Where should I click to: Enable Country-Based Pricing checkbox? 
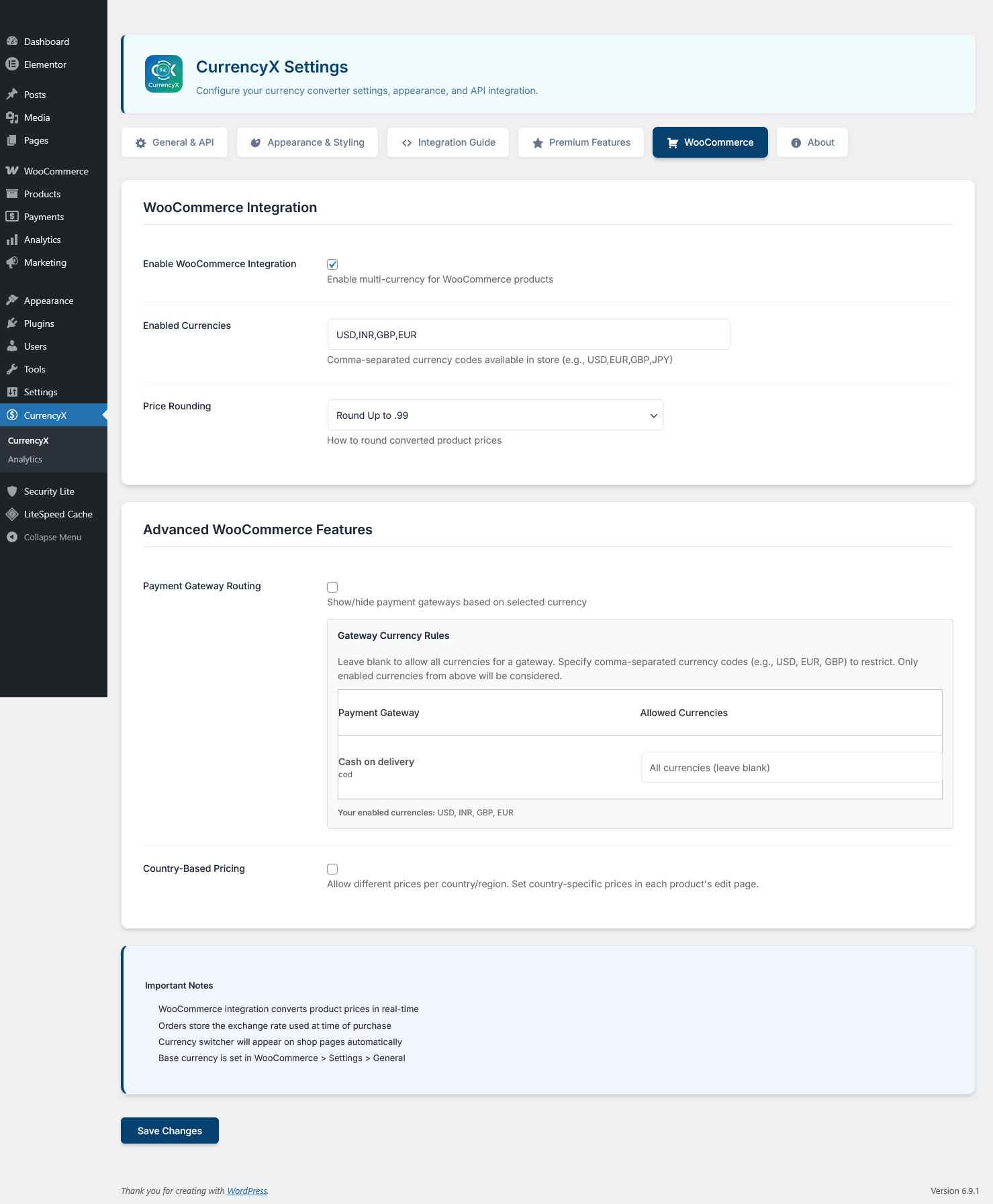pos(332,869)
